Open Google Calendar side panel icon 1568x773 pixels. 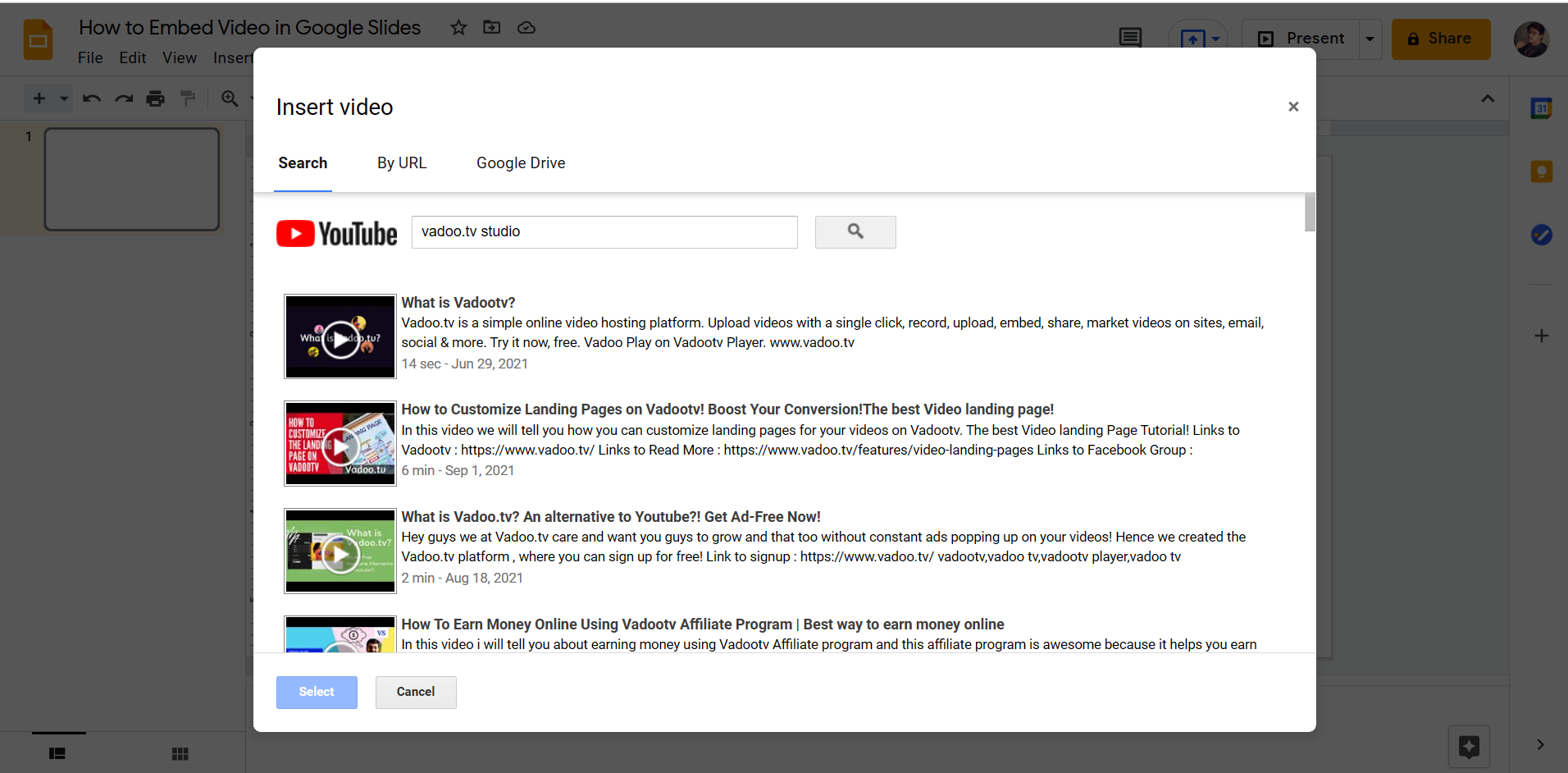(1541, 108)
